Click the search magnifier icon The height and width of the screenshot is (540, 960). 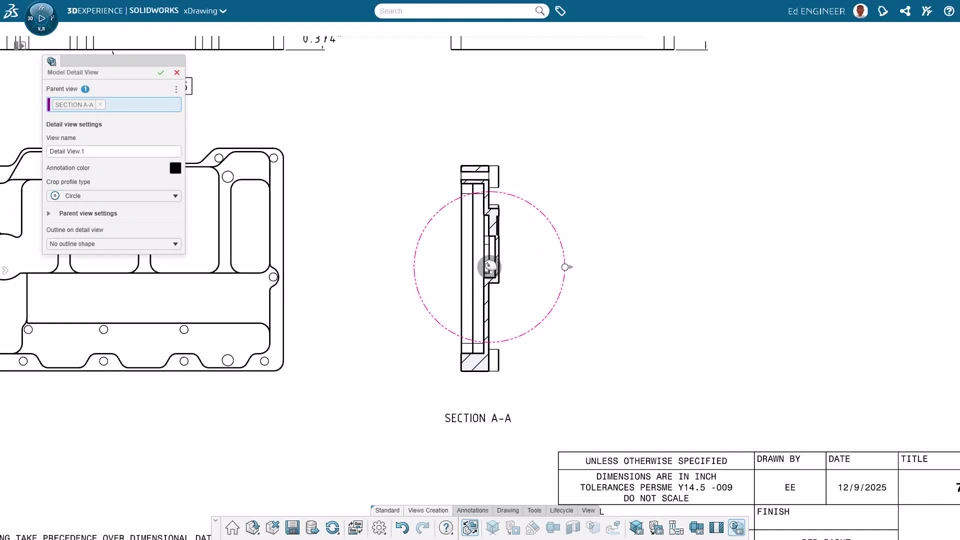(539, 11)
